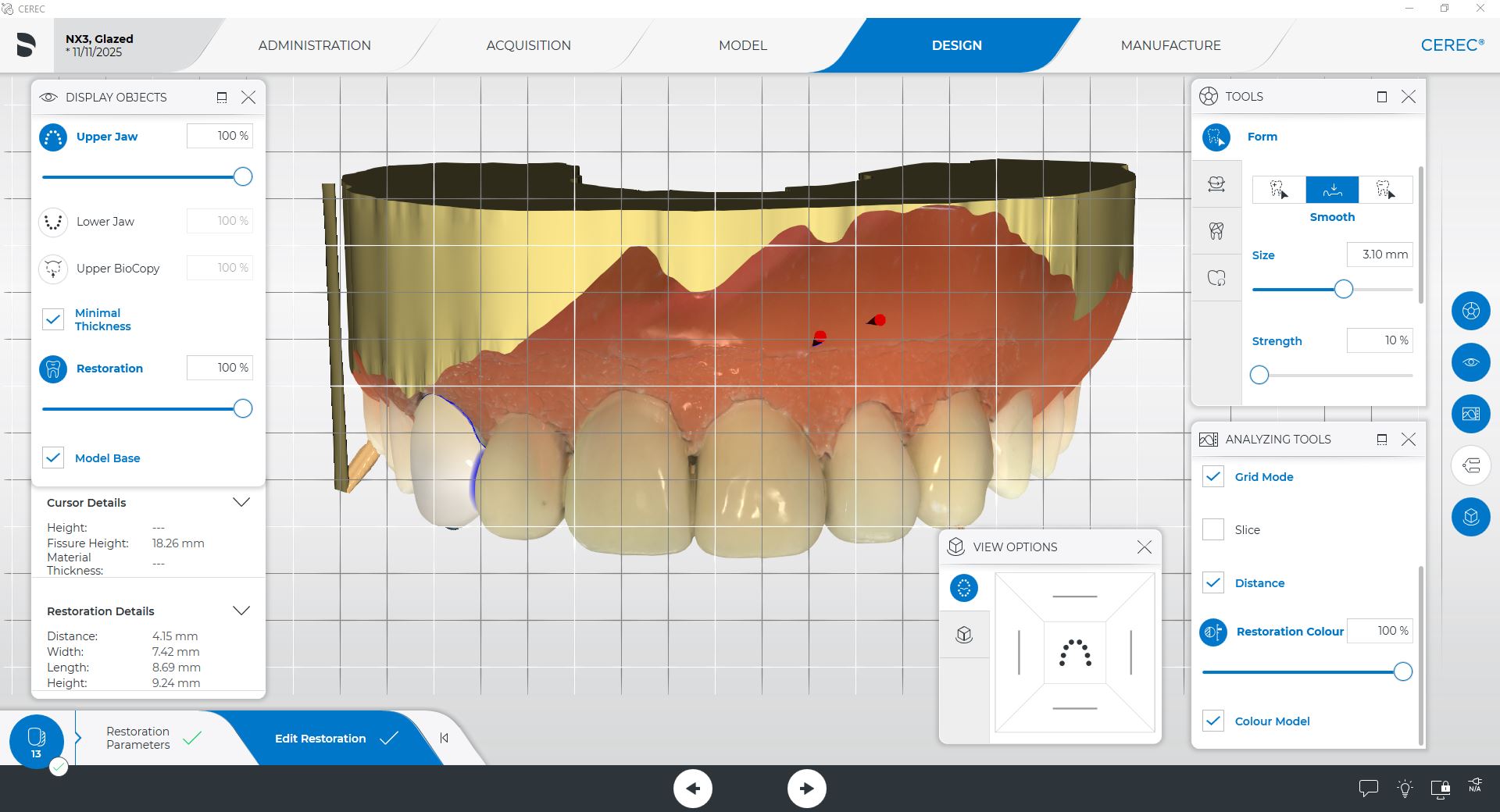Click the Display Objects eye button on right sidebar
Screen dimensions: 1500x812
pyautogui.click(x=1470, y=362)
